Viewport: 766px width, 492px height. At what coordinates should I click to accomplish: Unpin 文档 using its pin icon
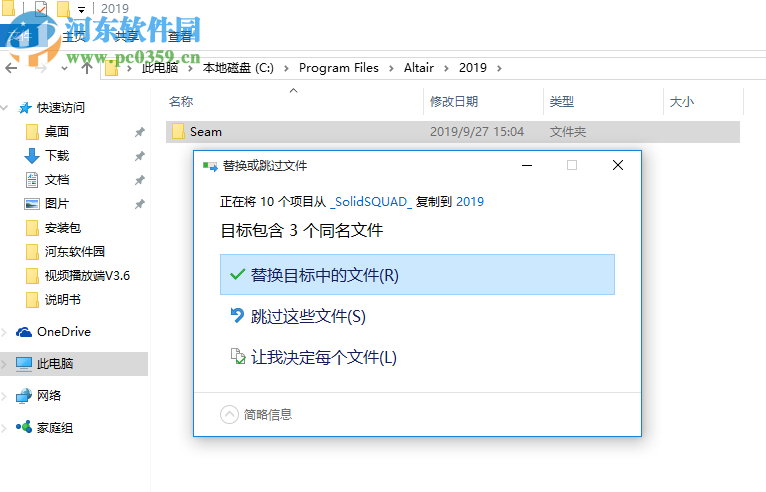click(140, 180)
